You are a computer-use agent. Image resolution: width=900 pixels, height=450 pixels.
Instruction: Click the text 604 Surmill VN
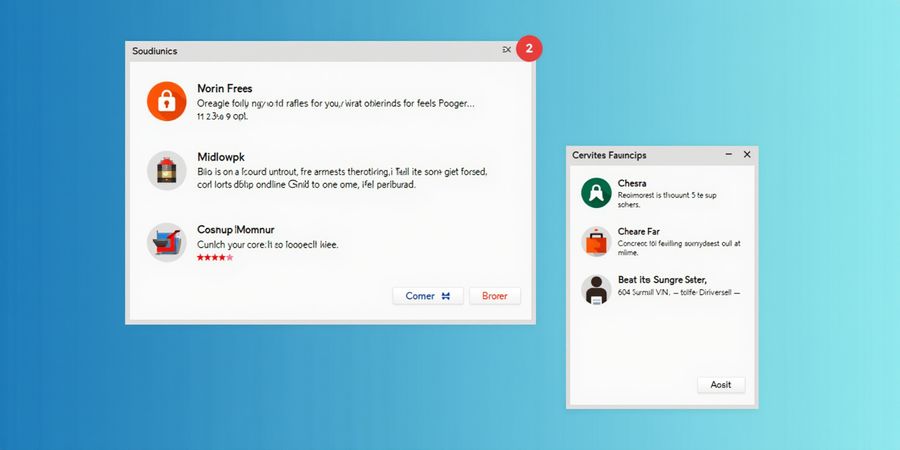tap(643, 292)
